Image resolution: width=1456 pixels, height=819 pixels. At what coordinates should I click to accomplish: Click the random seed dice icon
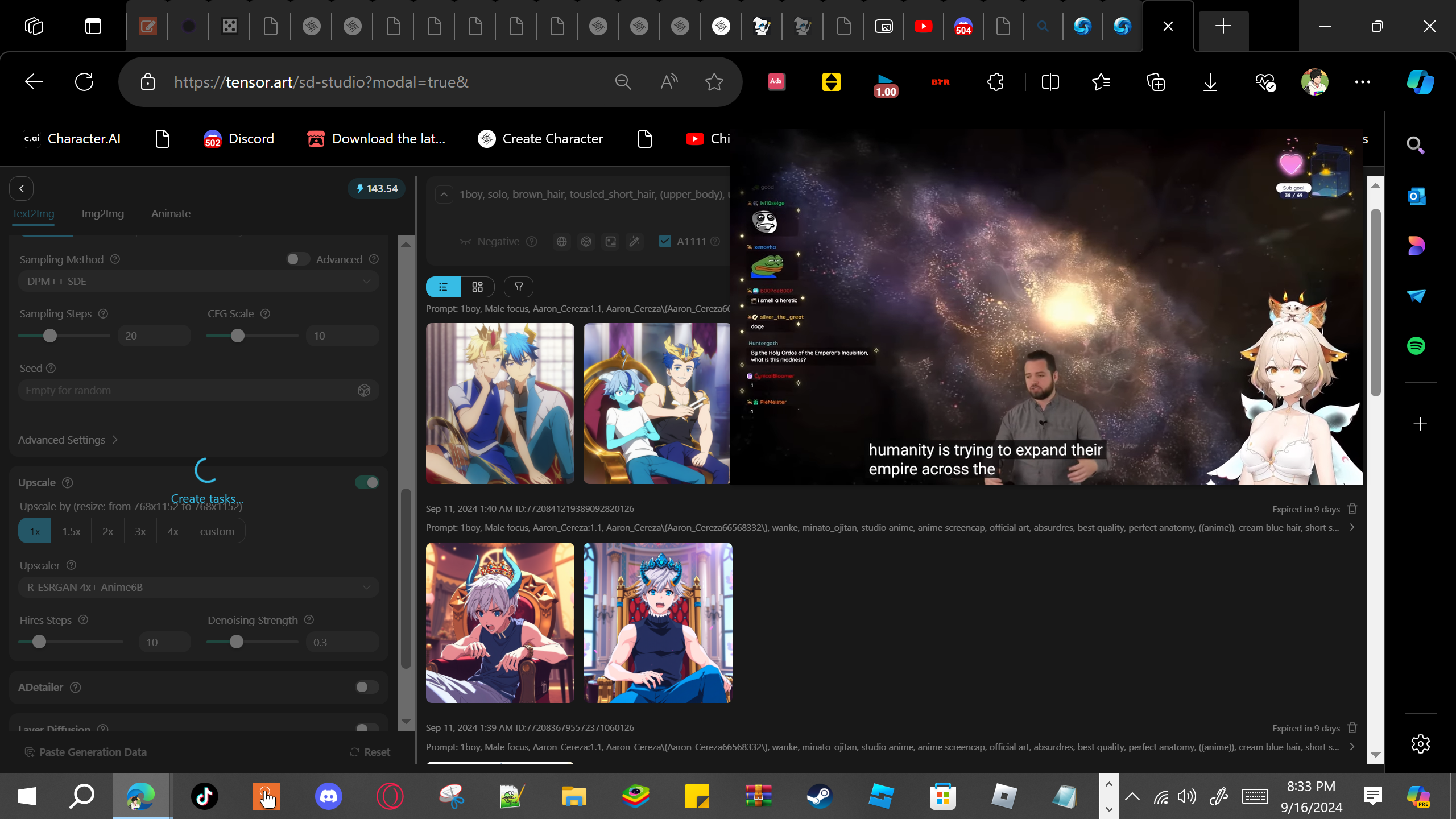(364, 390)
